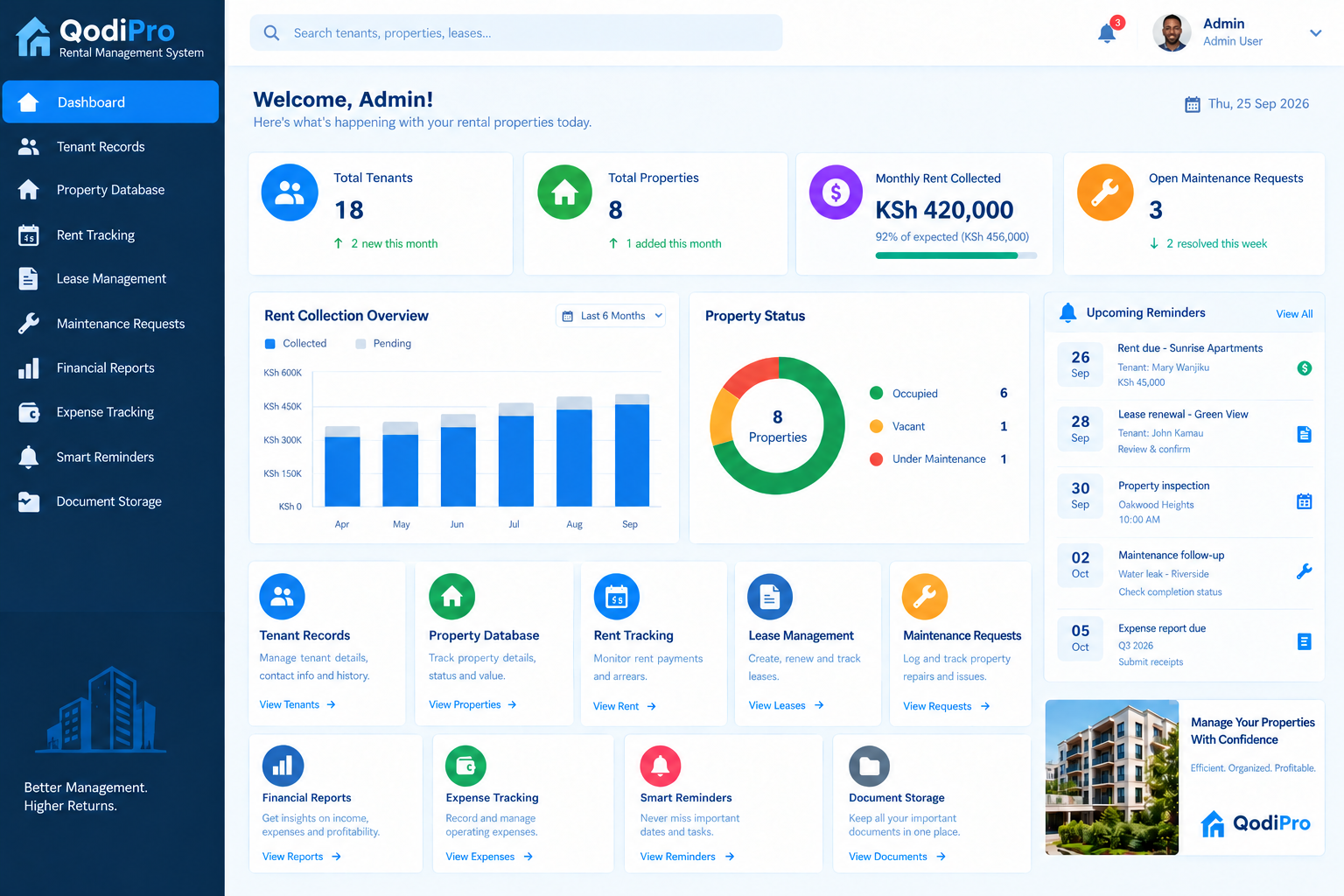Click the Rent Tracking card calendar icon
The image size is (1344, 896).
click(617, 597)
